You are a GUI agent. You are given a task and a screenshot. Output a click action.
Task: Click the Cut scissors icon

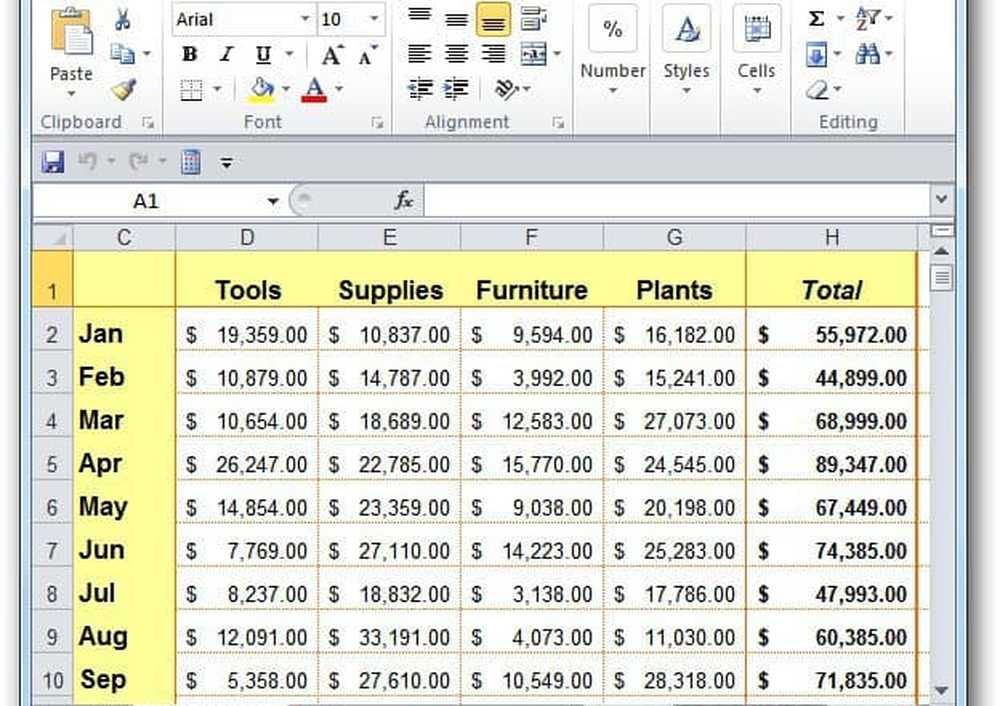coord(123,20)
